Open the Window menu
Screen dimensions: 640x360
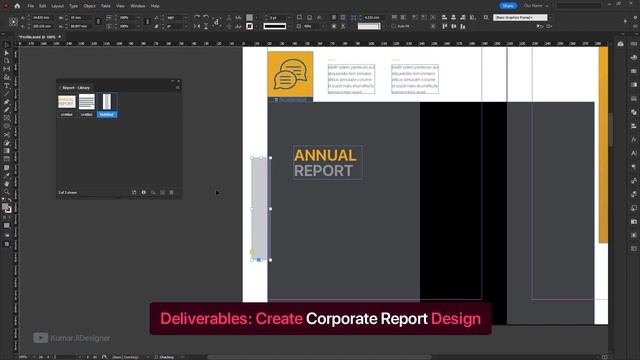click(x=138, y=6)
